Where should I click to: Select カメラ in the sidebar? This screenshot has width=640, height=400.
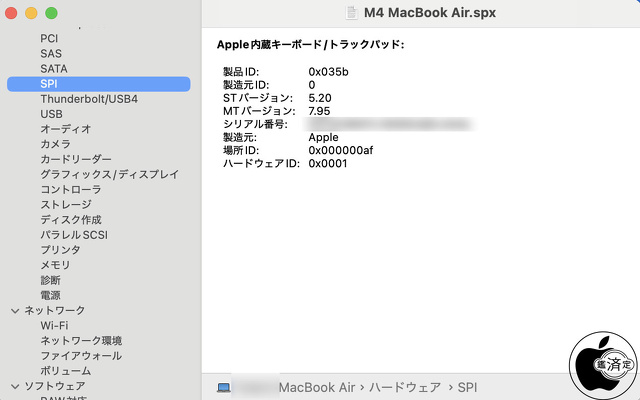pyautogui.click(x=56, y=144)
